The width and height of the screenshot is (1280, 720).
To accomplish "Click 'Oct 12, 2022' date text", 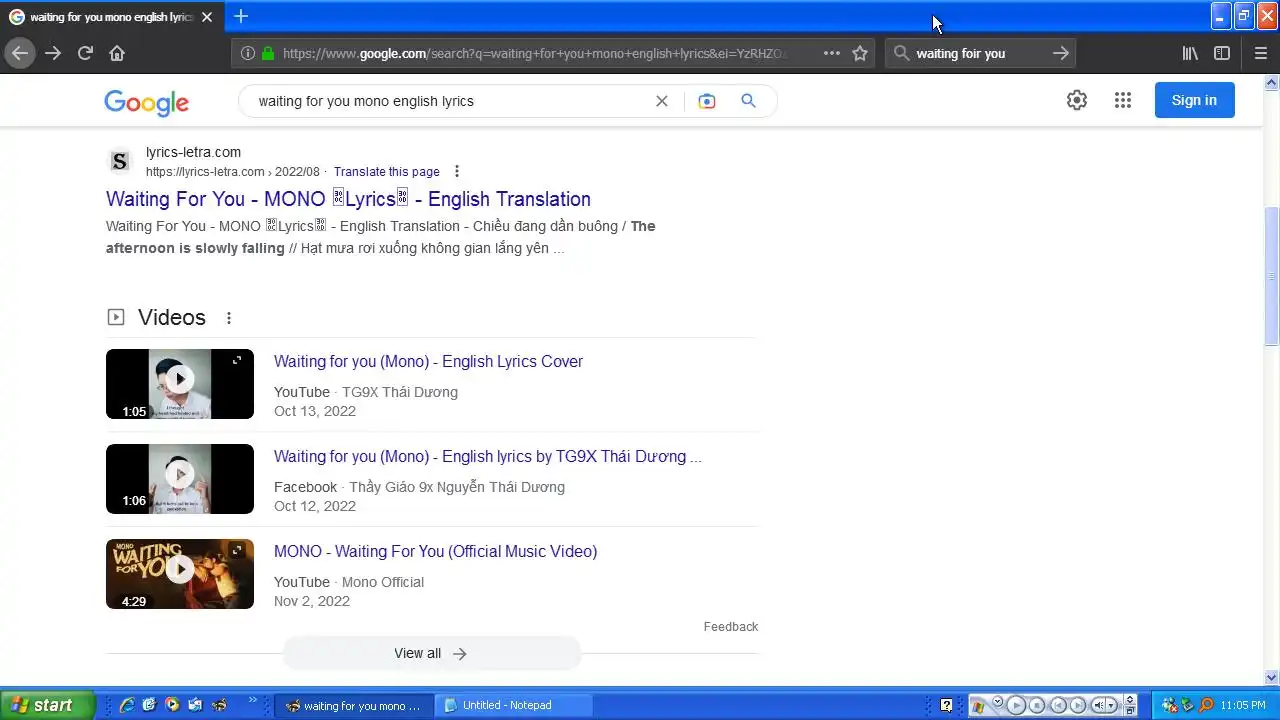I will pyautogui.click(x=315, y=506).
